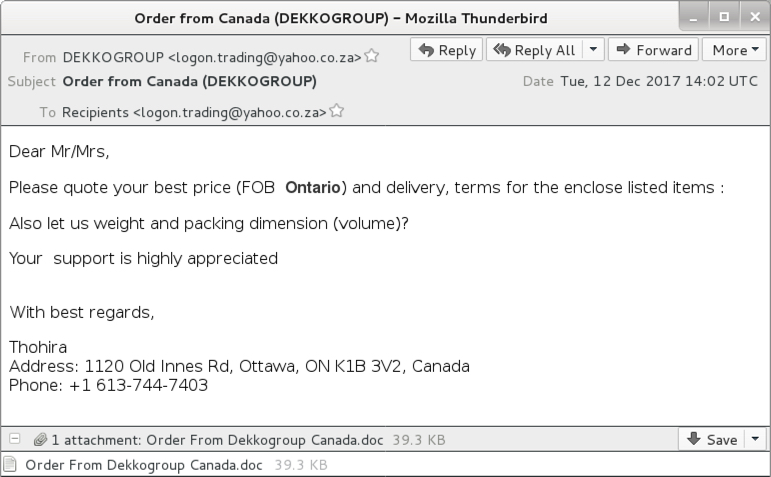Reply to this email

point(446,50)
